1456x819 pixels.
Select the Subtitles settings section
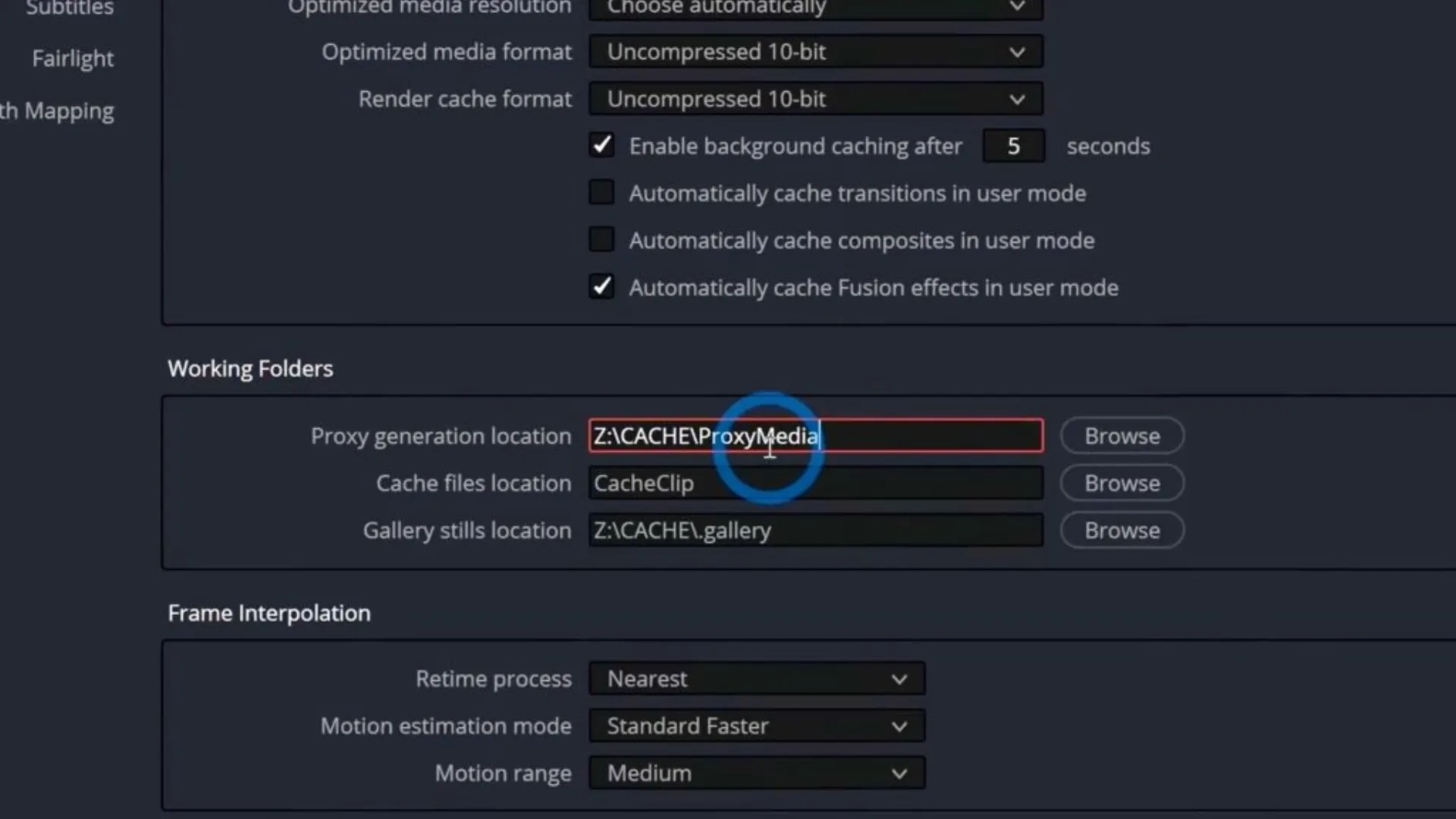pyautogui.click(x=70, y=8)
